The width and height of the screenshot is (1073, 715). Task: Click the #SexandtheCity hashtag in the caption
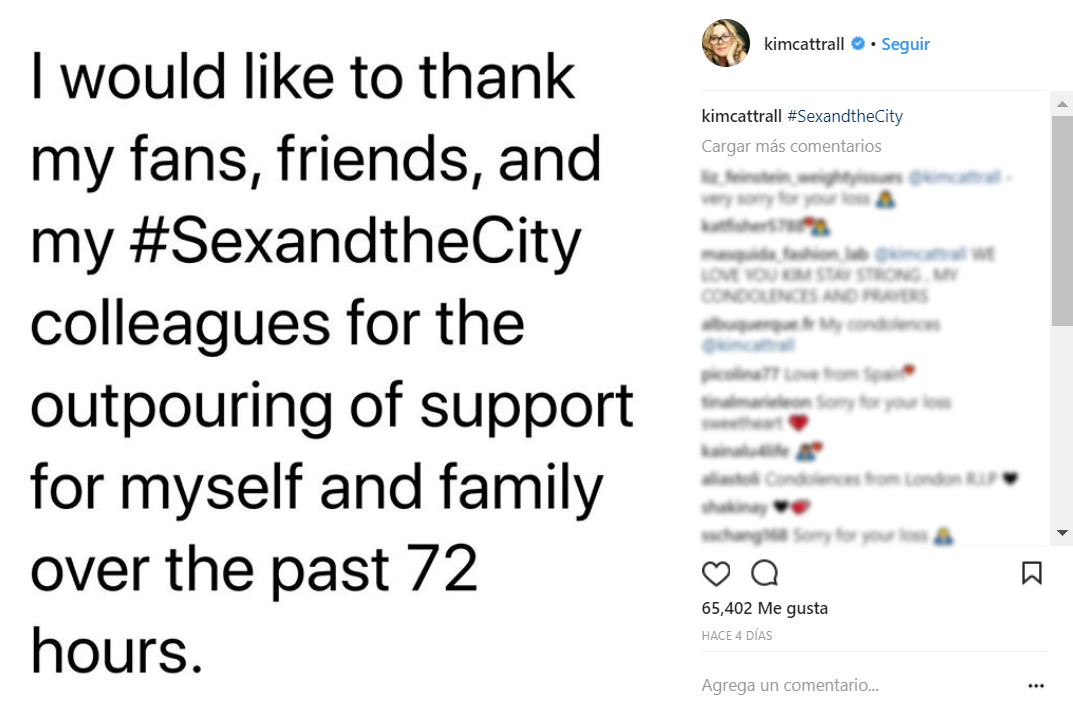(x=845, y=116)
